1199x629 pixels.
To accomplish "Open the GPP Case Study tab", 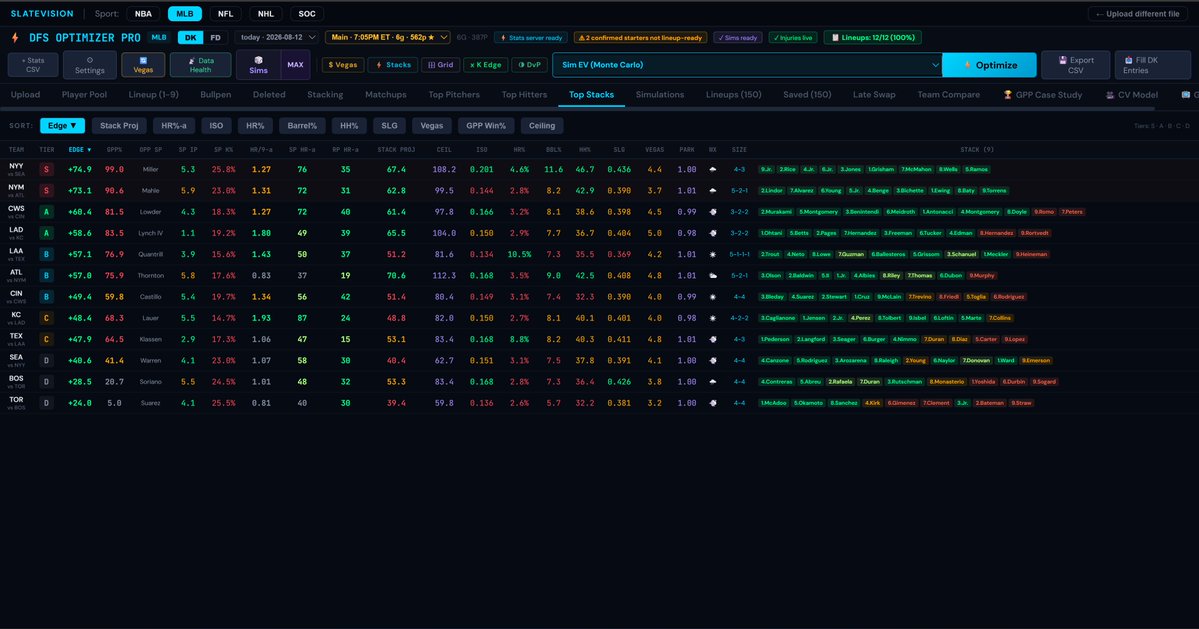I will [1043, 95].
